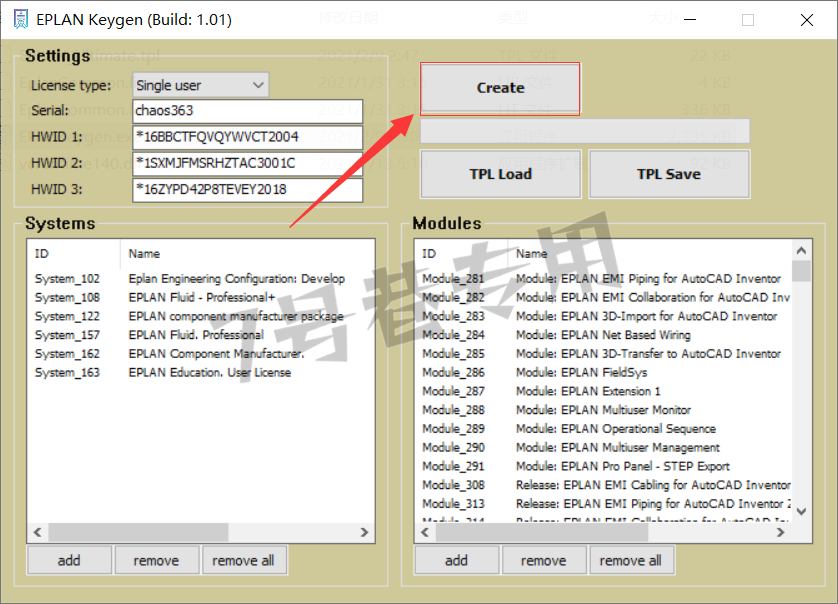Select Module_281 EMI Piping for AutoCAD Inventor
Image resolution: width=838 pixels, height=604 pixels.
point(602,278)
